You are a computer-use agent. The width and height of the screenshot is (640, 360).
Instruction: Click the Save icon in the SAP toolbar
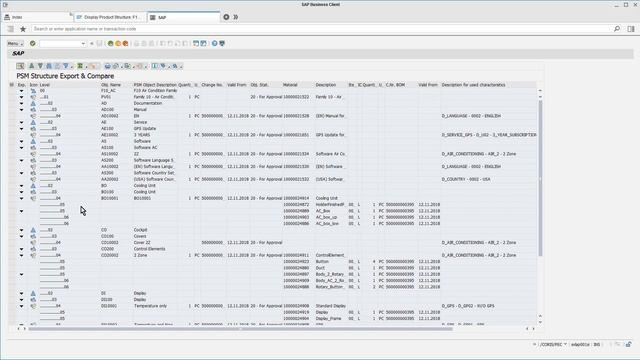[x=99, y=43]
